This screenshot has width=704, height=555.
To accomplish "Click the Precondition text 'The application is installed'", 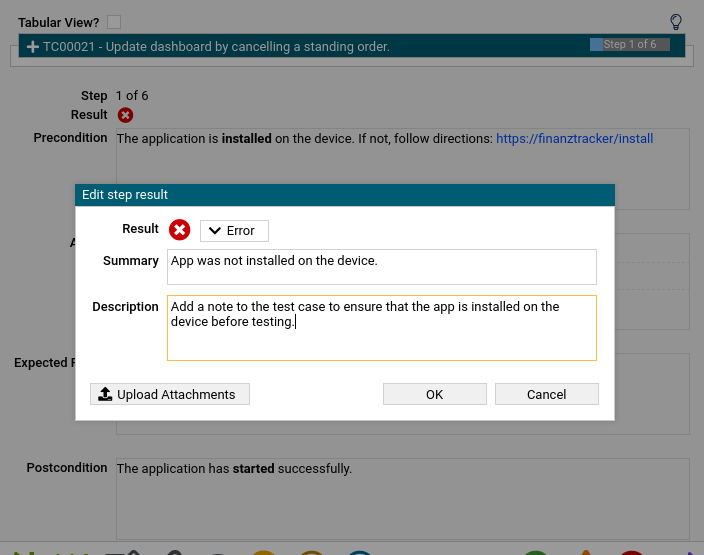I will [194, 139].
